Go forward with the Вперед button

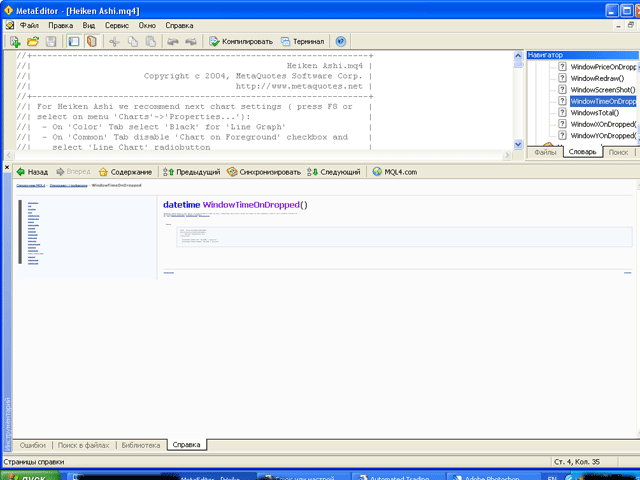pyautogui.click(x=73, y=172)
